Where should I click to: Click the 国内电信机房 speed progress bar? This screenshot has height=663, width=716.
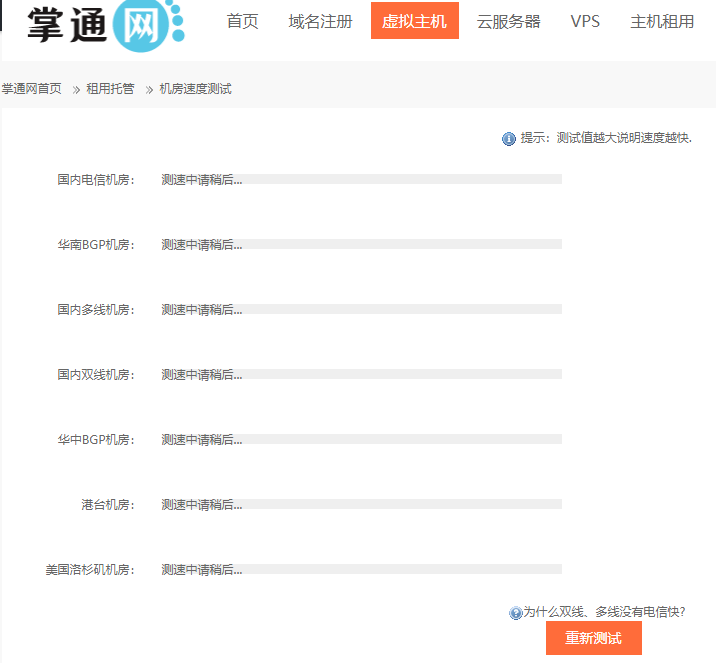362,180
